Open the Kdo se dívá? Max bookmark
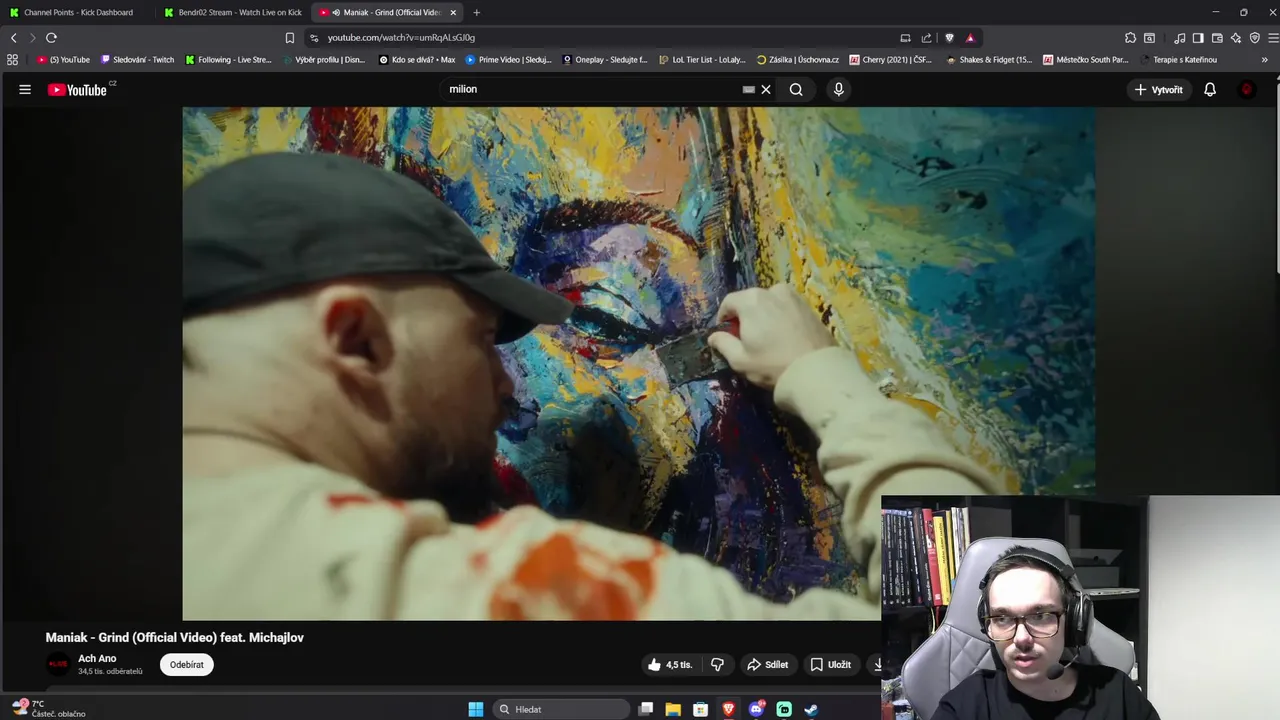This screenshot has width=1280, height=720. [x=417, y=60]
